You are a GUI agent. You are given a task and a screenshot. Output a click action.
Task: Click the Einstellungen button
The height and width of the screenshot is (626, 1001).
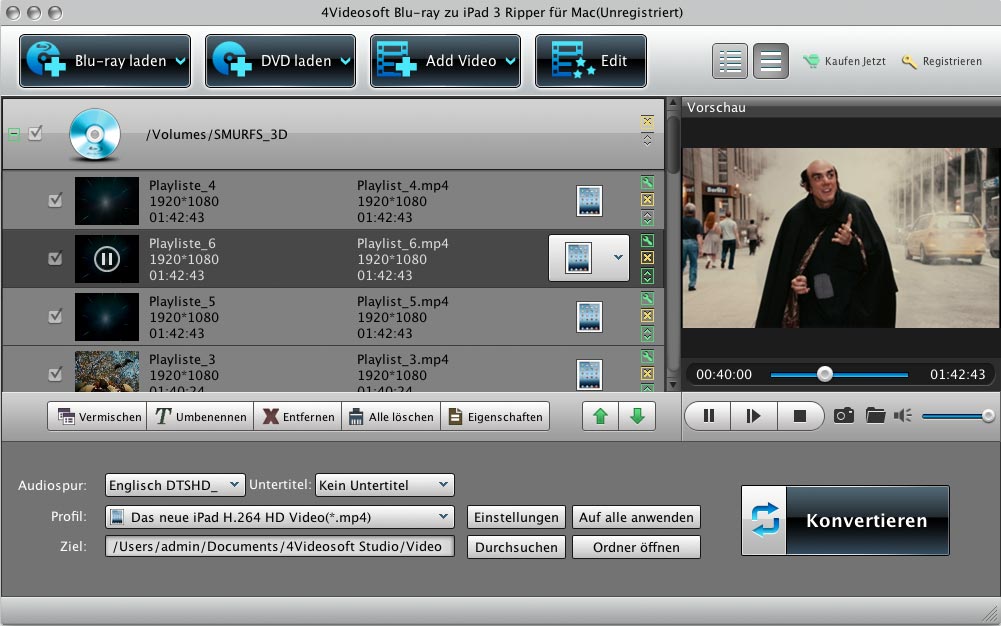coord(516,517)
